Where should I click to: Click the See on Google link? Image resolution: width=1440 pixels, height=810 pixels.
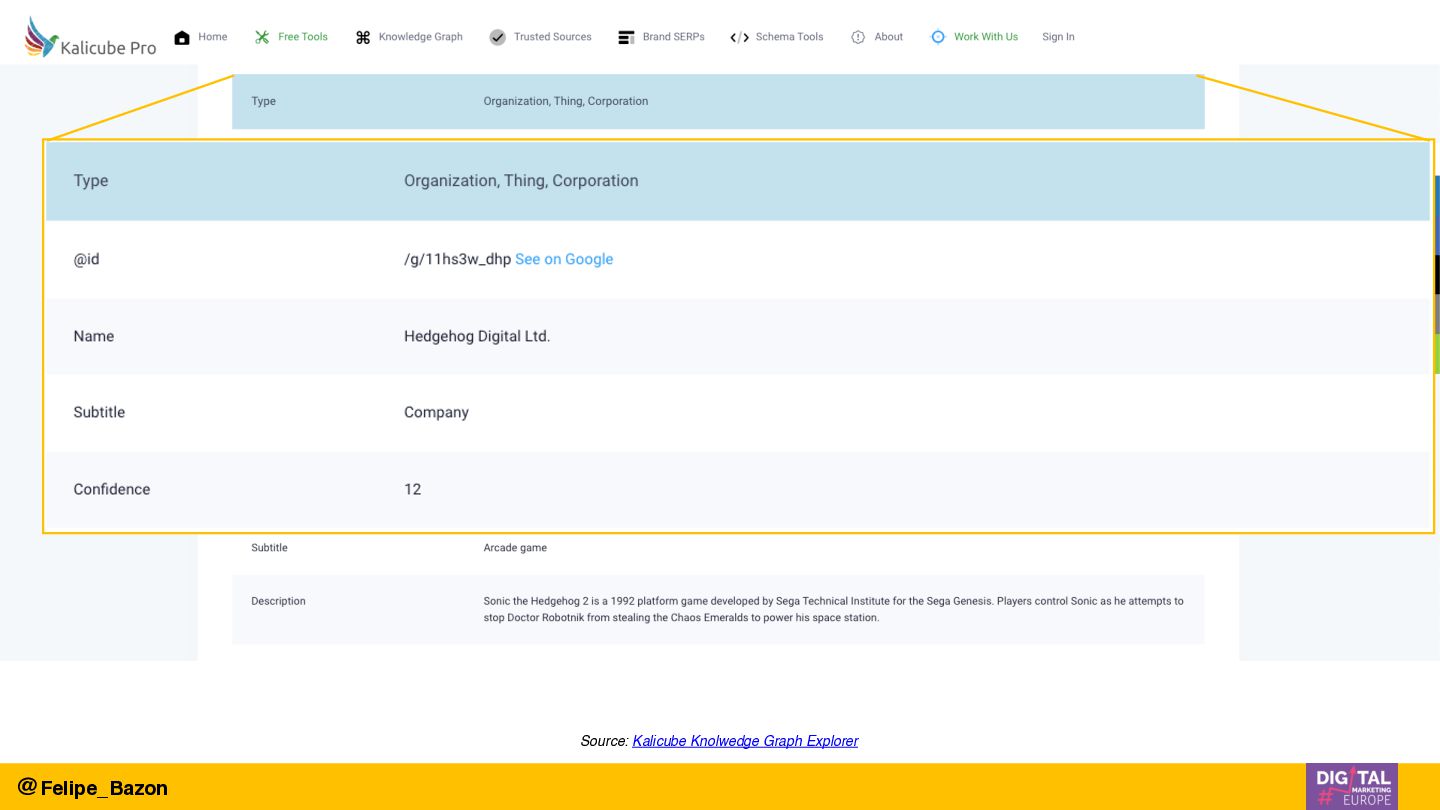[x=564, y=259]
